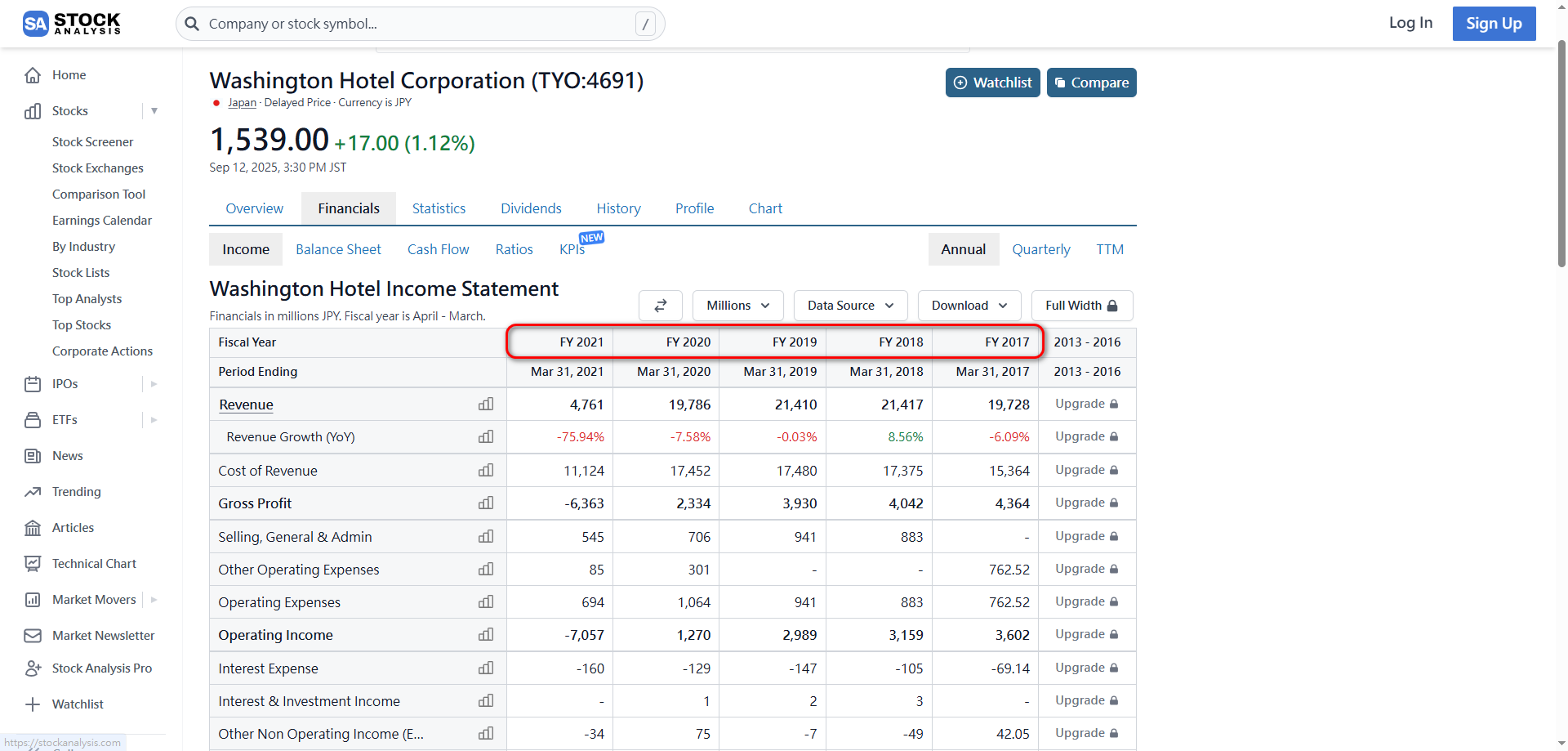This screenshot has width=1568, height=751.
Task: Expand the Market Movers submenu arrow
Action: click(154, 600)
